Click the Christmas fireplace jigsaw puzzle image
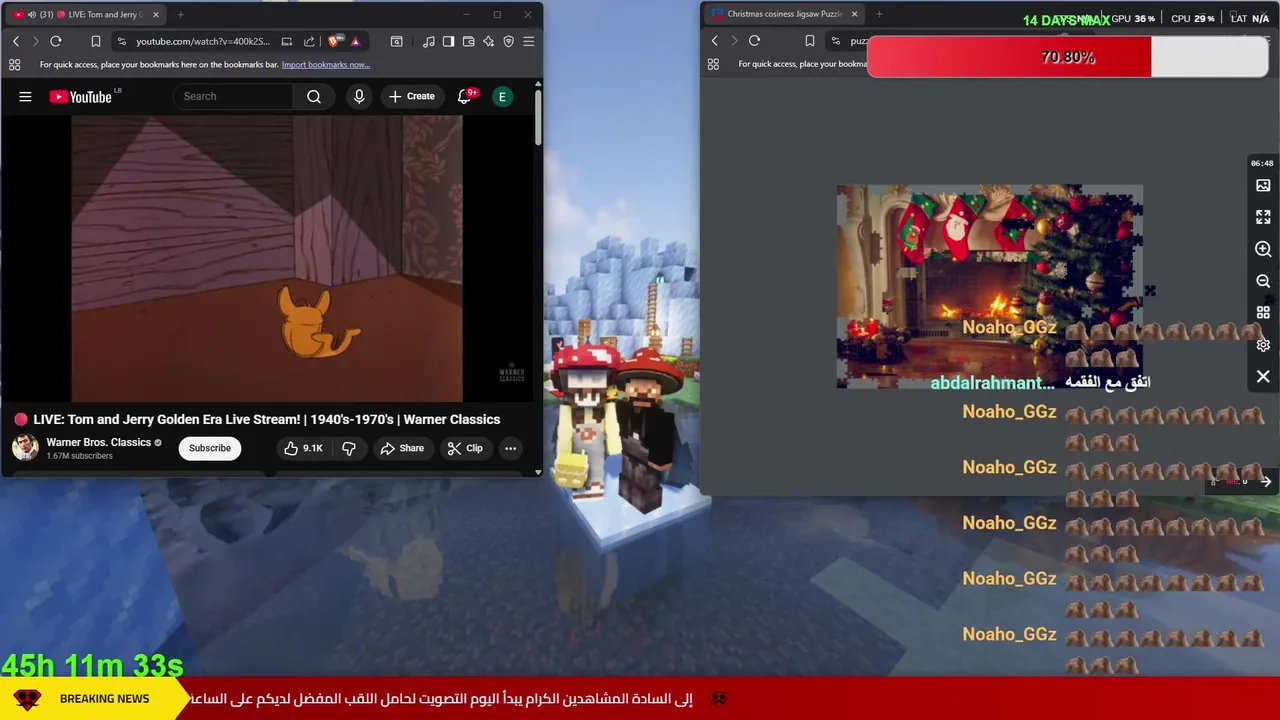This screenshot has height=720, width=1280. (x=989, y=286)
